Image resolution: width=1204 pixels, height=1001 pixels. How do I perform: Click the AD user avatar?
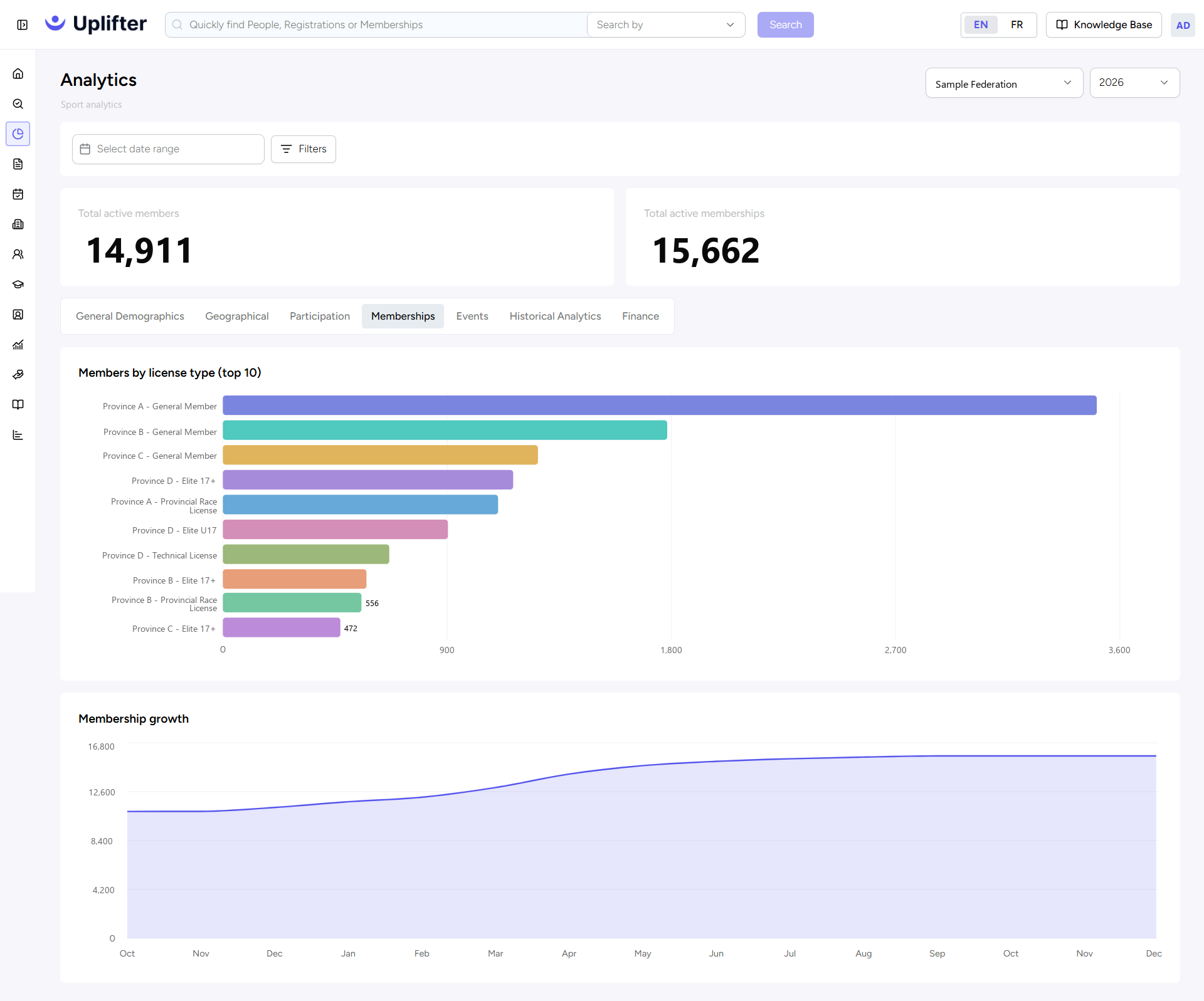(x=1183, y=25)
